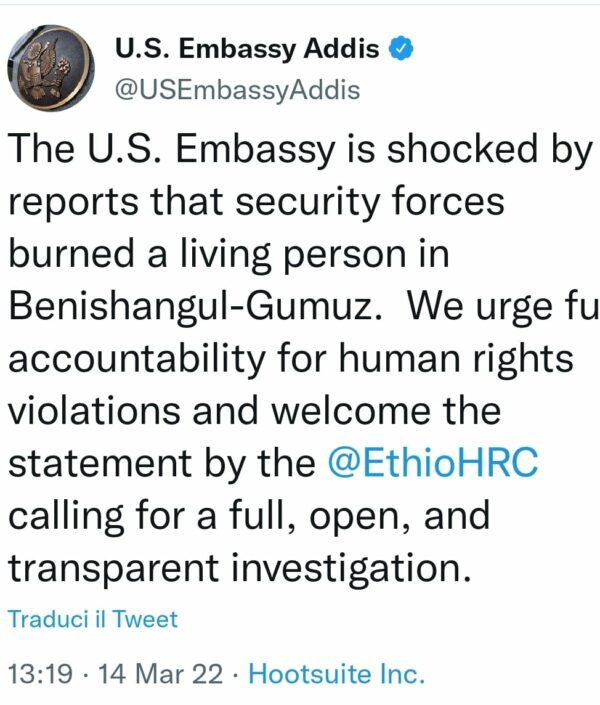
Task: Click the 13:19 timestamp
Action: click(40, 673)
